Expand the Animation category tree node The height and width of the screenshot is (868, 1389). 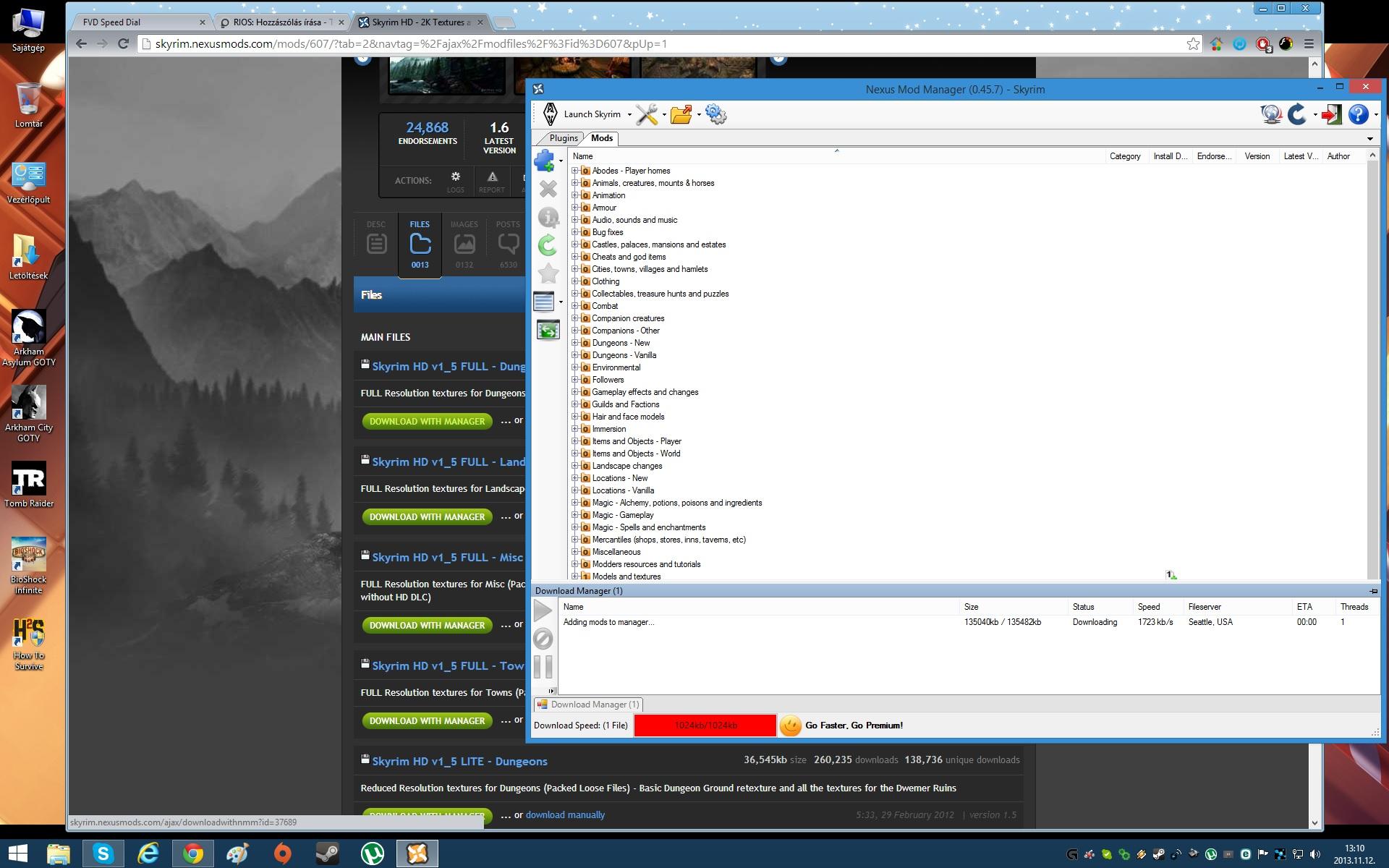(x=575, y=195)
